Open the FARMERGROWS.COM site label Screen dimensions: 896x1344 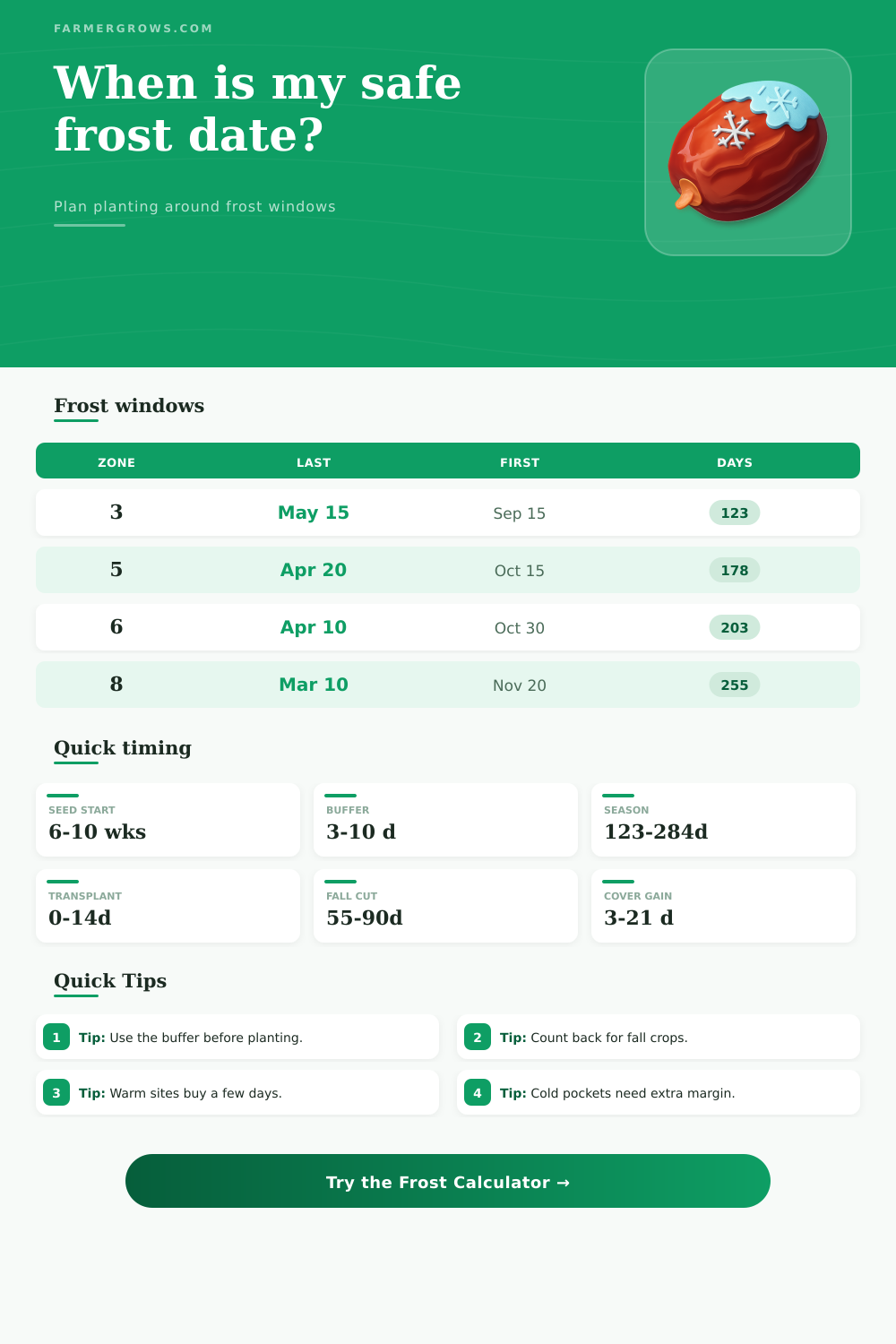pos(134,29)
